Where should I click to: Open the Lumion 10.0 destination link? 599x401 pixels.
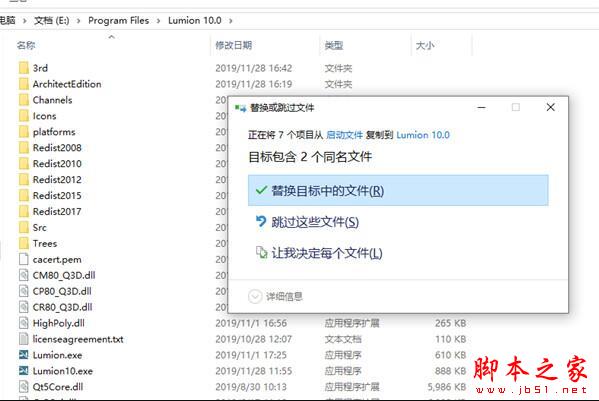[x=423, y=135]
